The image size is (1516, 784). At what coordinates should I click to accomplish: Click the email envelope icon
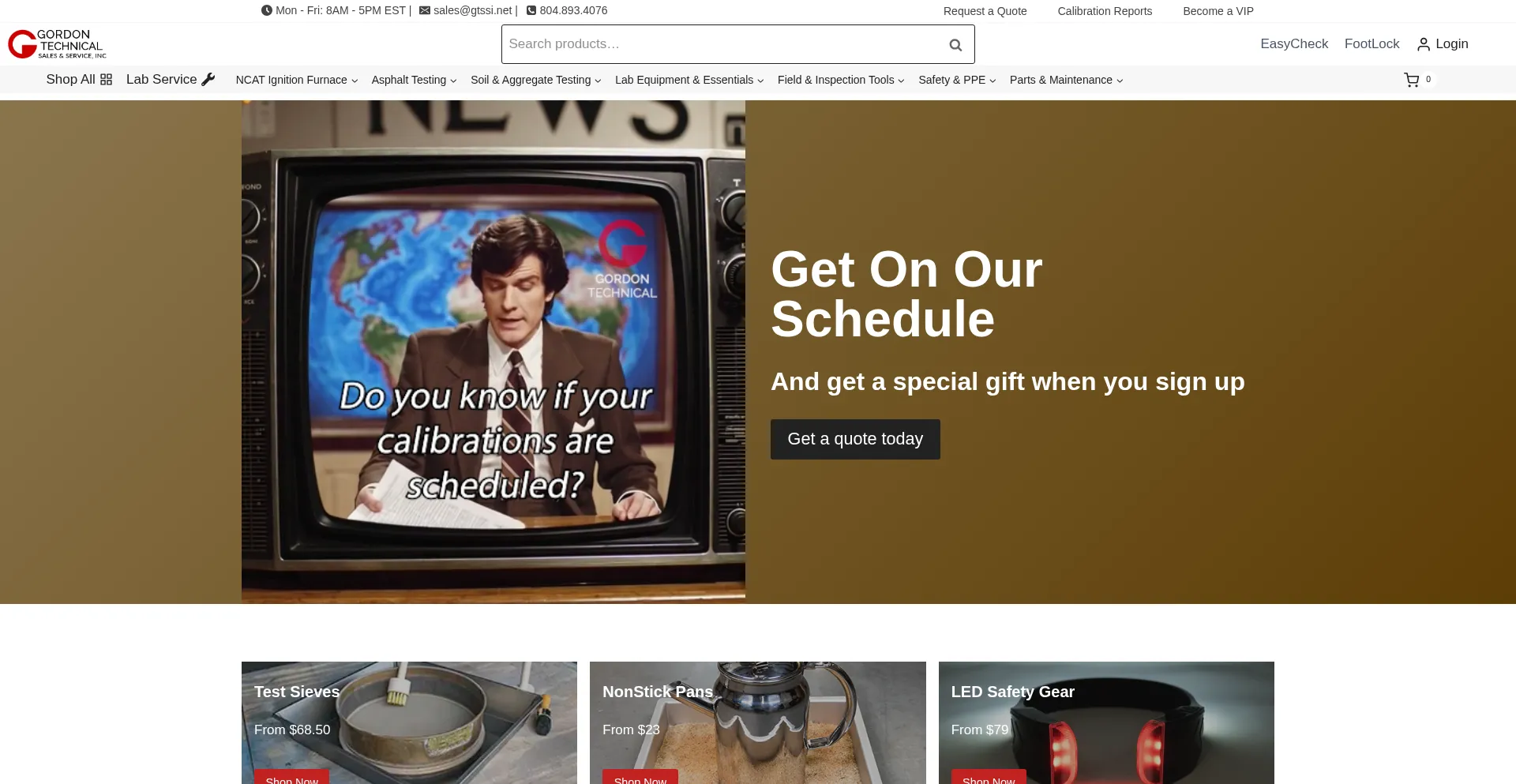pyautogui.click(x=425, y=10)
